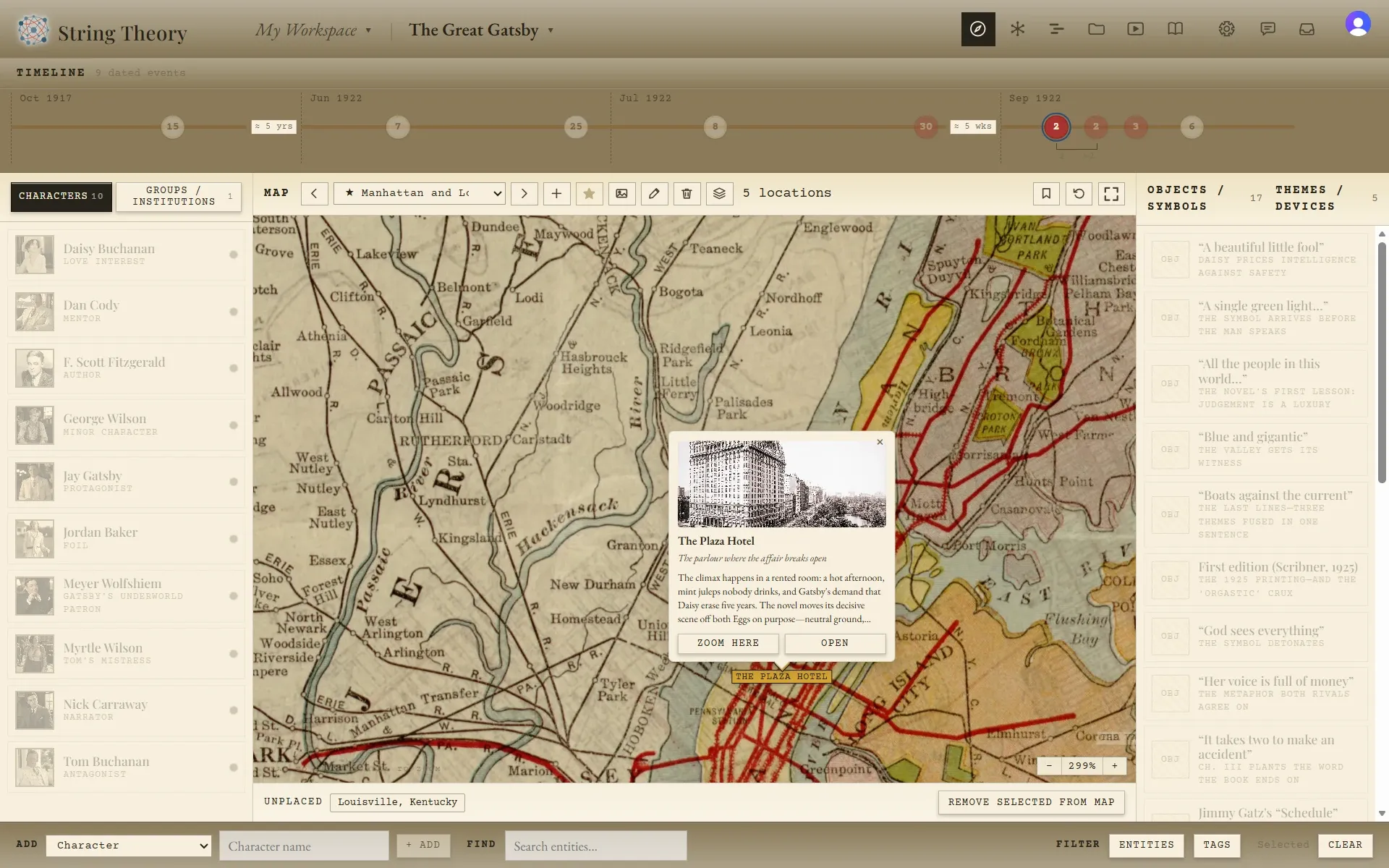Open map layers icon

click(x=719, y=193)
